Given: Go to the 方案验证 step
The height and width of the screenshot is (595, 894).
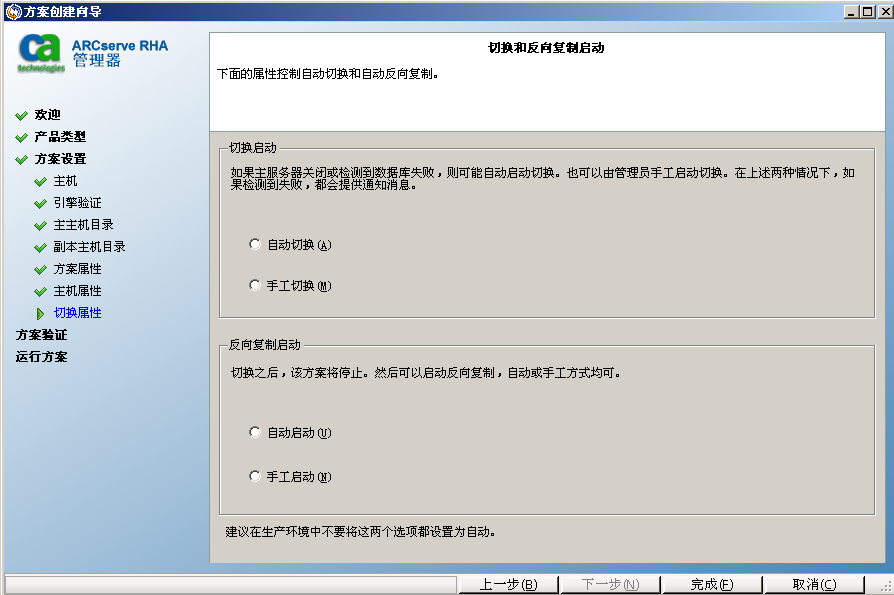Looking at the screenshot, I should pos(36,334).
